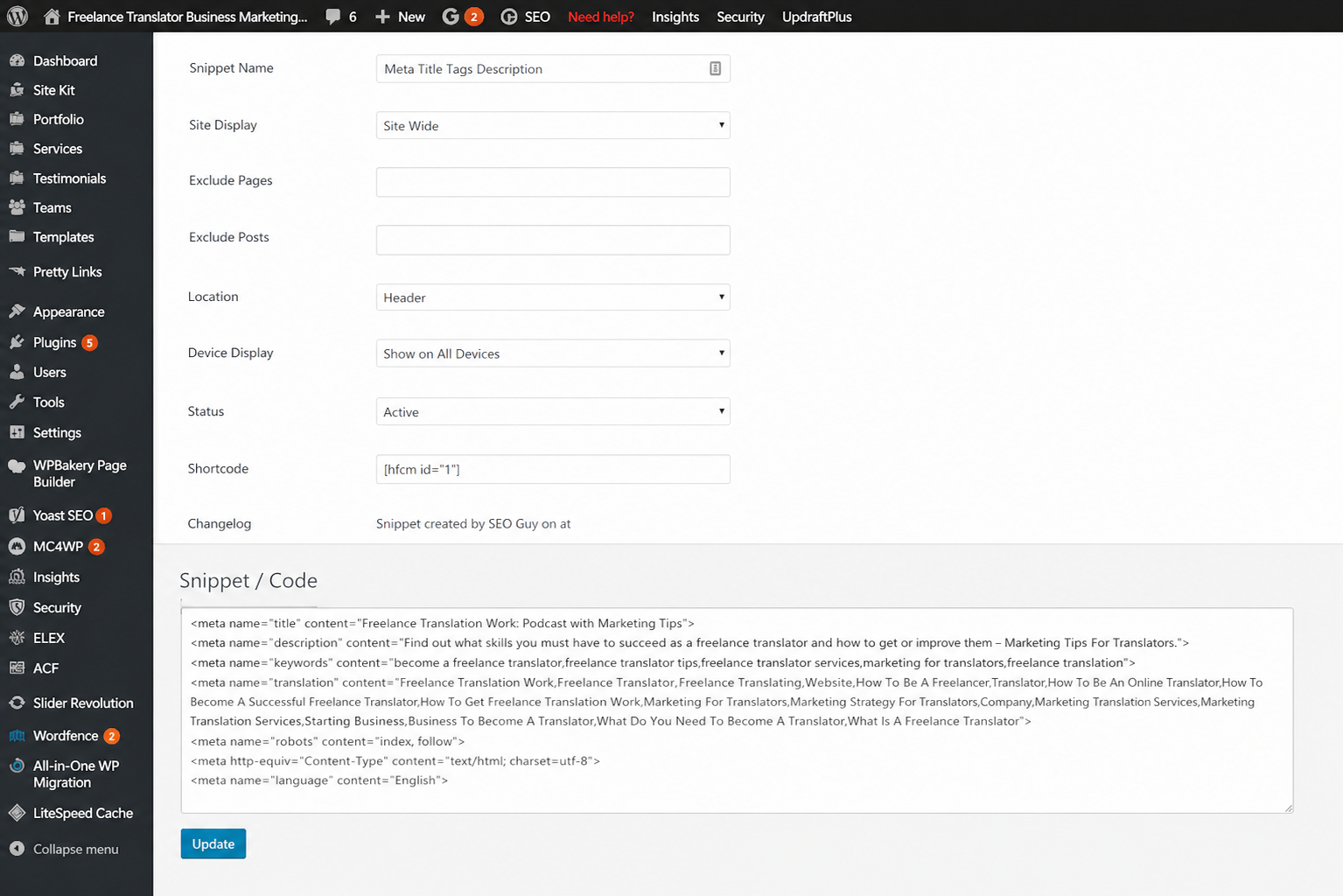Click the Security shield icon in sidebar
The image size is (1343, 896).
click(17, 607)
